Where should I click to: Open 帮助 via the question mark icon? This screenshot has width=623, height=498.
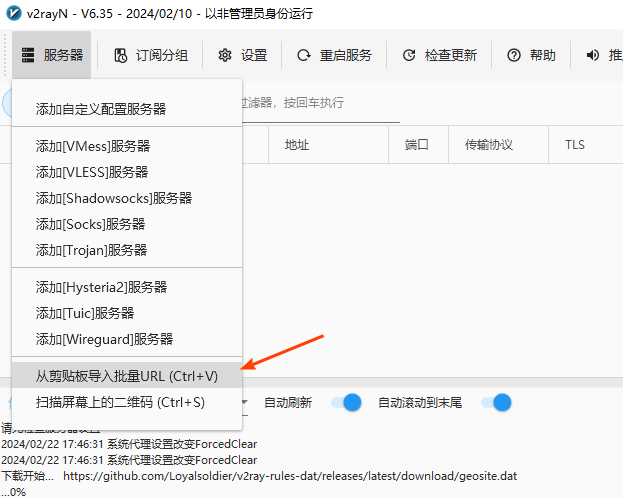point(514,55)
